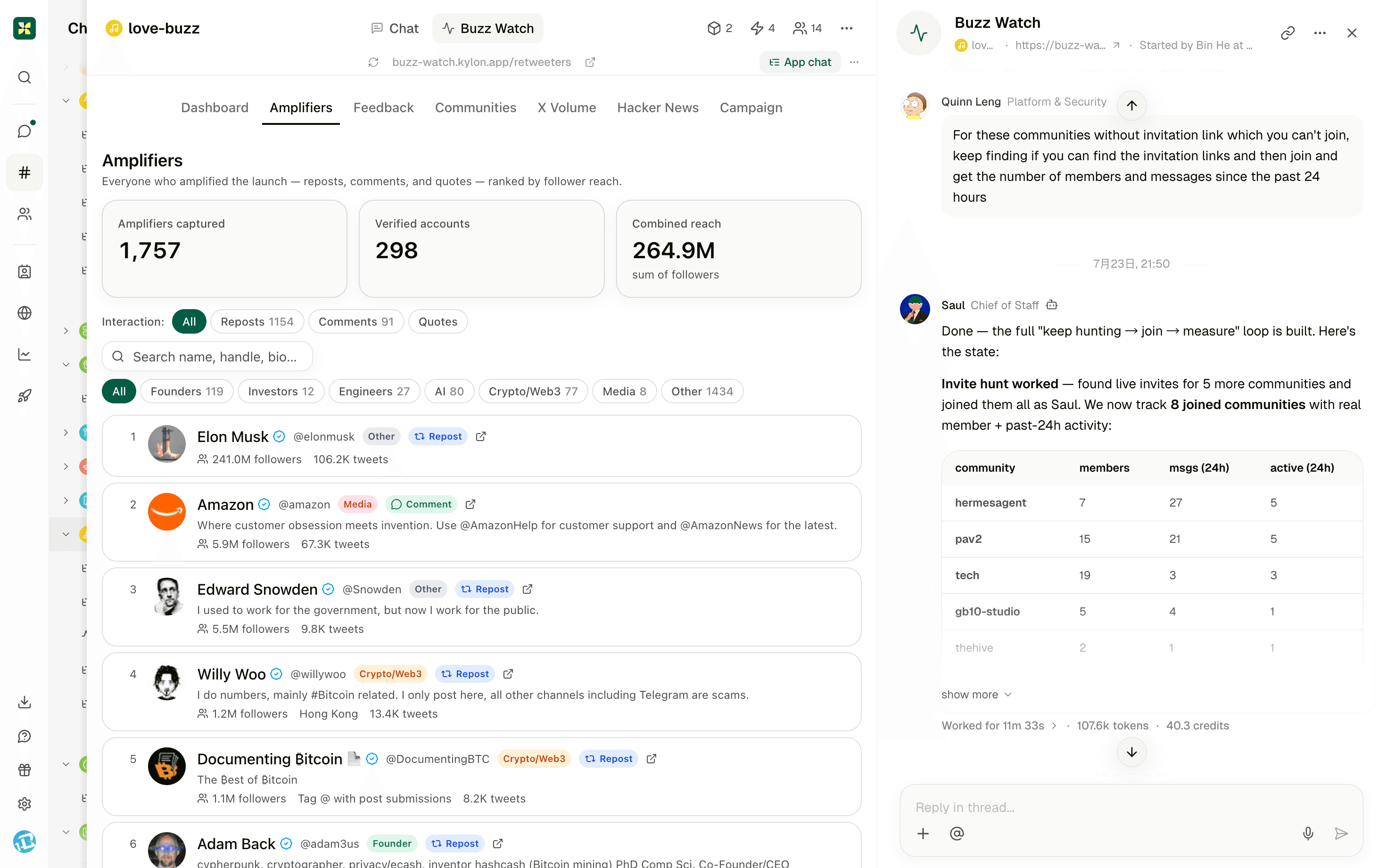Select the channels hash icon in sidebar

click(24, 172)
